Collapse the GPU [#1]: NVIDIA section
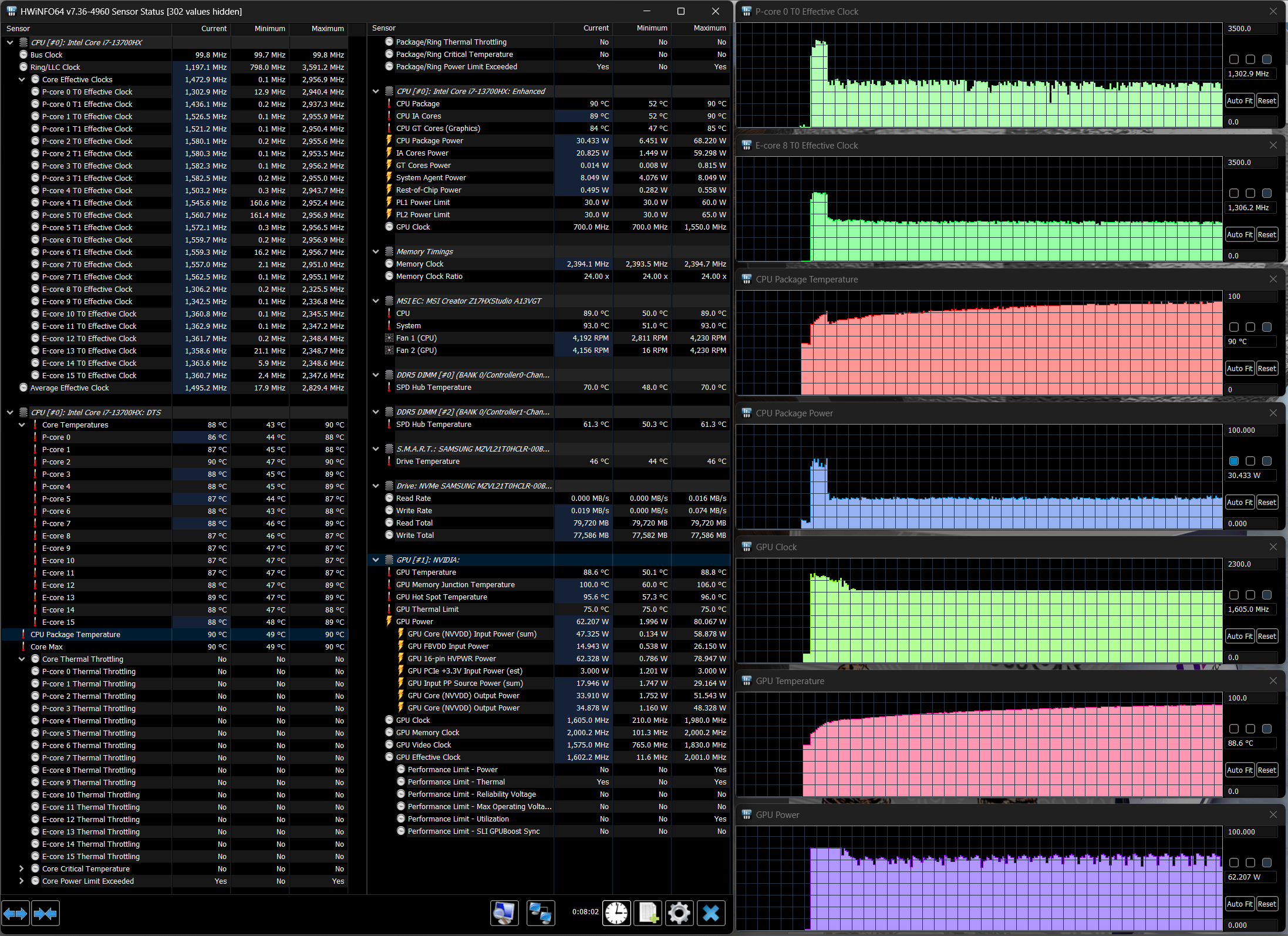 coord(376,560)
